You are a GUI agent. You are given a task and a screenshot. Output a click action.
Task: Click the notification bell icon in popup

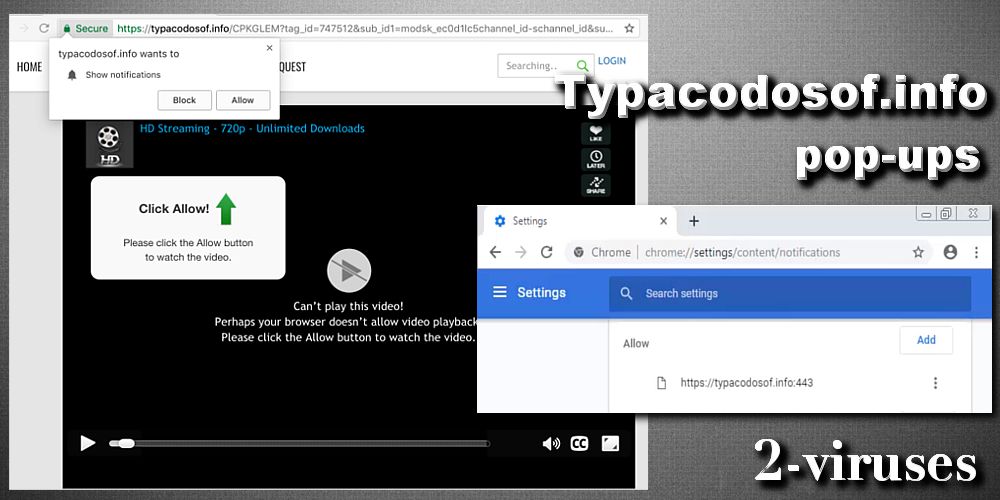[x=72, y=75]
